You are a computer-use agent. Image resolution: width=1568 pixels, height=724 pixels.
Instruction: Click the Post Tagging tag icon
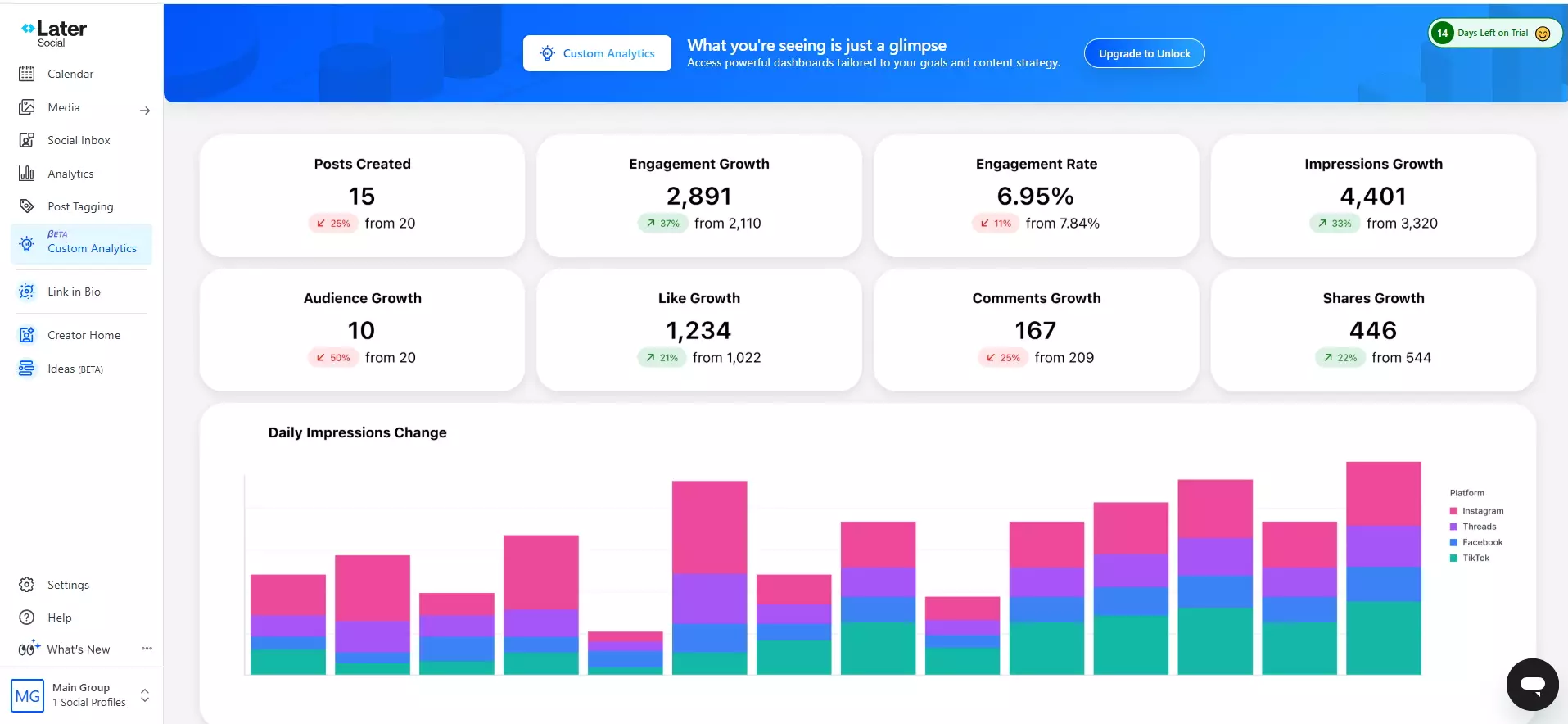(x=27, y=206)
